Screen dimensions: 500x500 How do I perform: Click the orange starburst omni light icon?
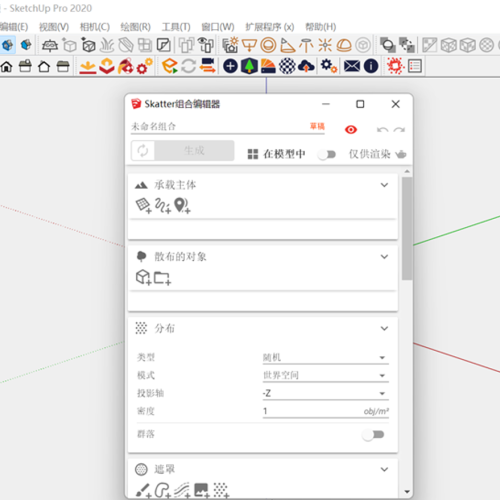325,45
